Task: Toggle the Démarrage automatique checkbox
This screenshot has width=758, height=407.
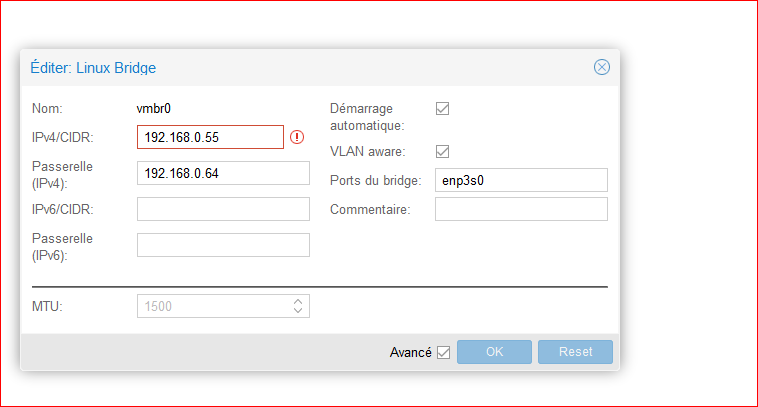Action: click(442, 108)
